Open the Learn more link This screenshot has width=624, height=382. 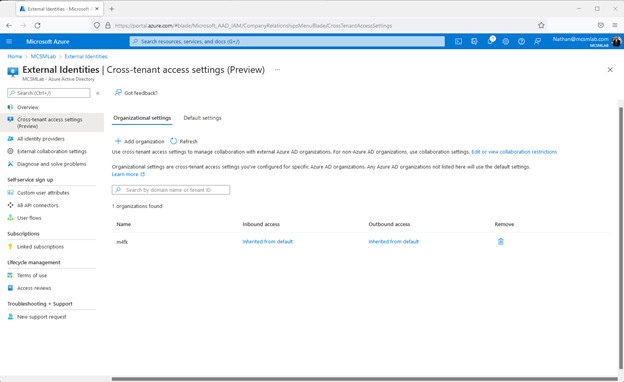coord(128,174)
